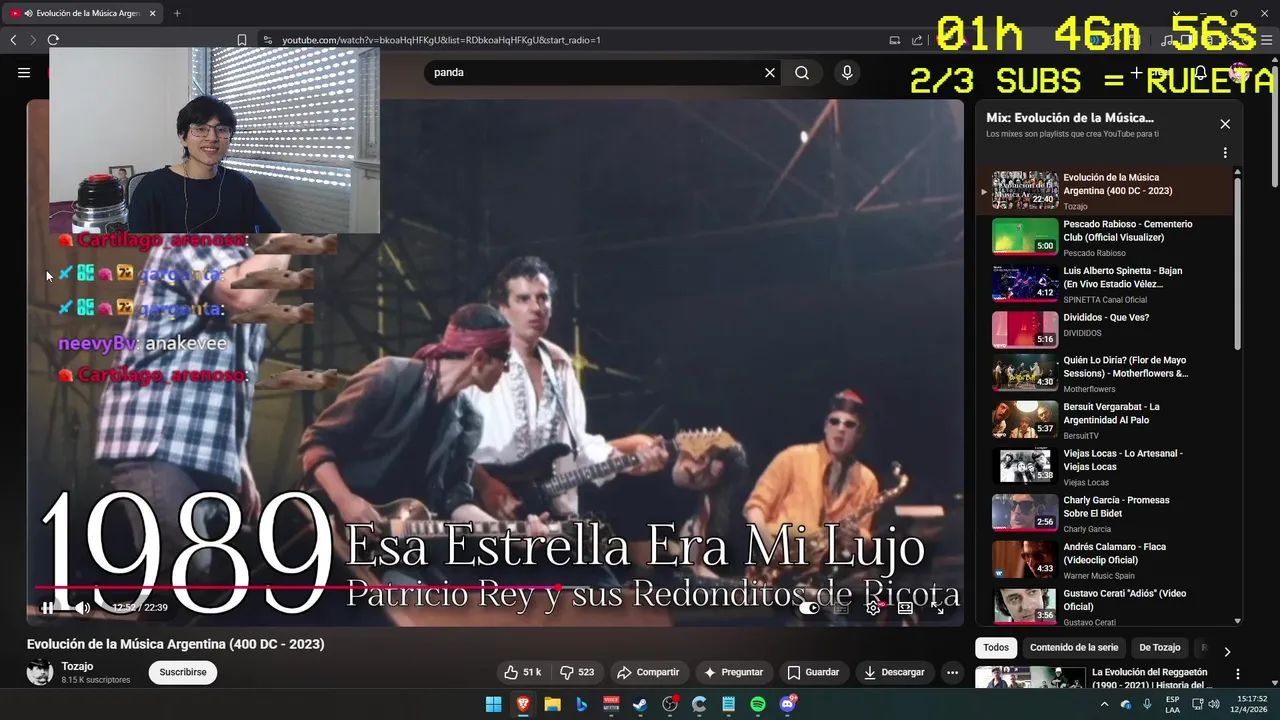
Task: Pause the YouTube video
Action: click(47, 607)
